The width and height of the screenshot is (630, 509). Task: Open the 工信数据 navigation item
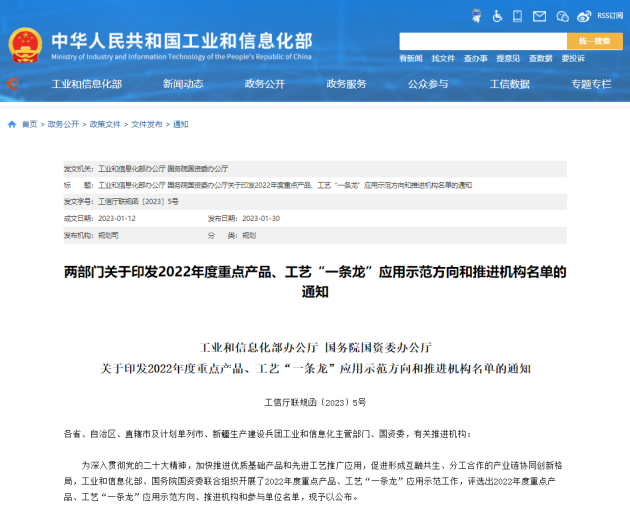[509, 84]
